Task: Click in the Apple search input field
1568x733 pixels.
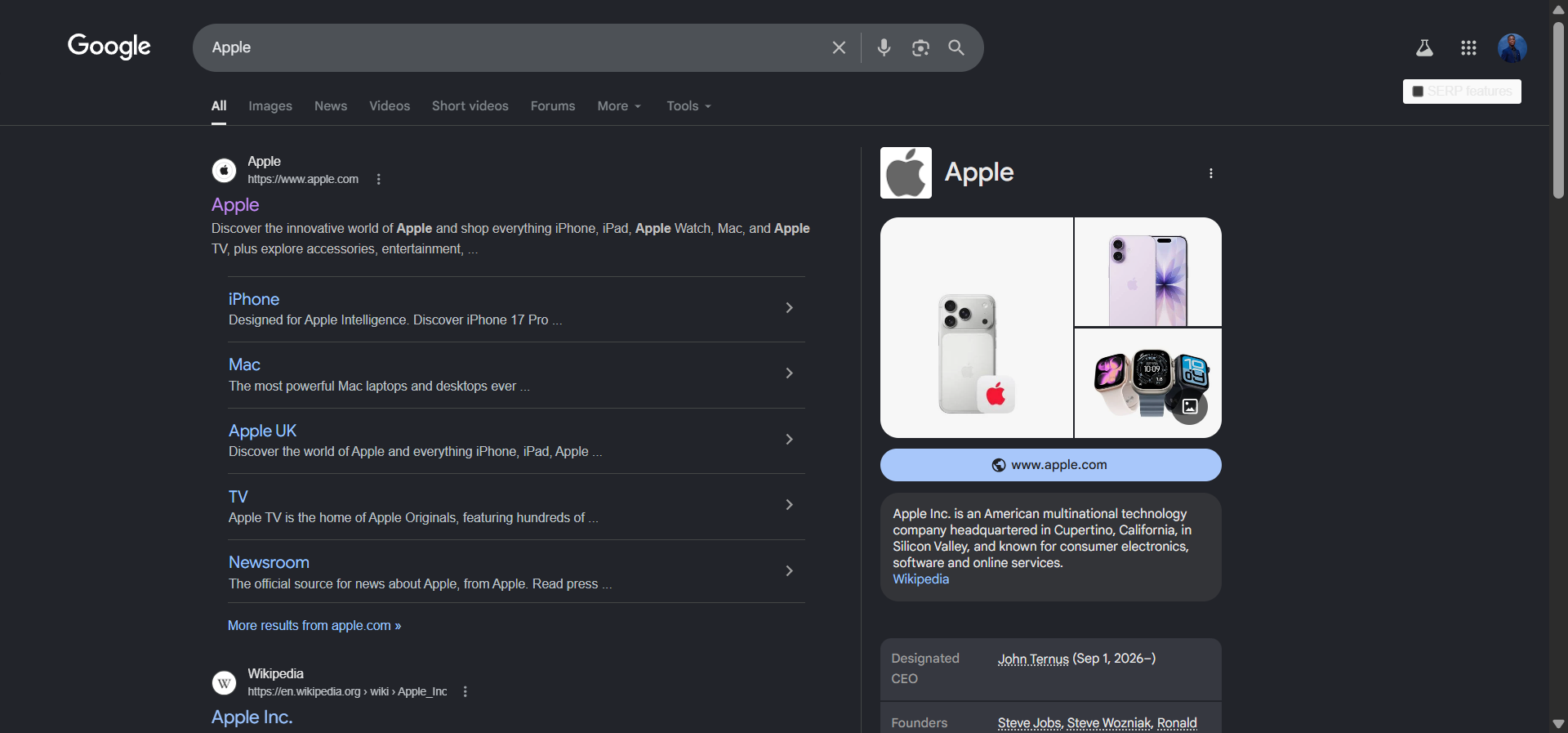Action: point(514,47)
